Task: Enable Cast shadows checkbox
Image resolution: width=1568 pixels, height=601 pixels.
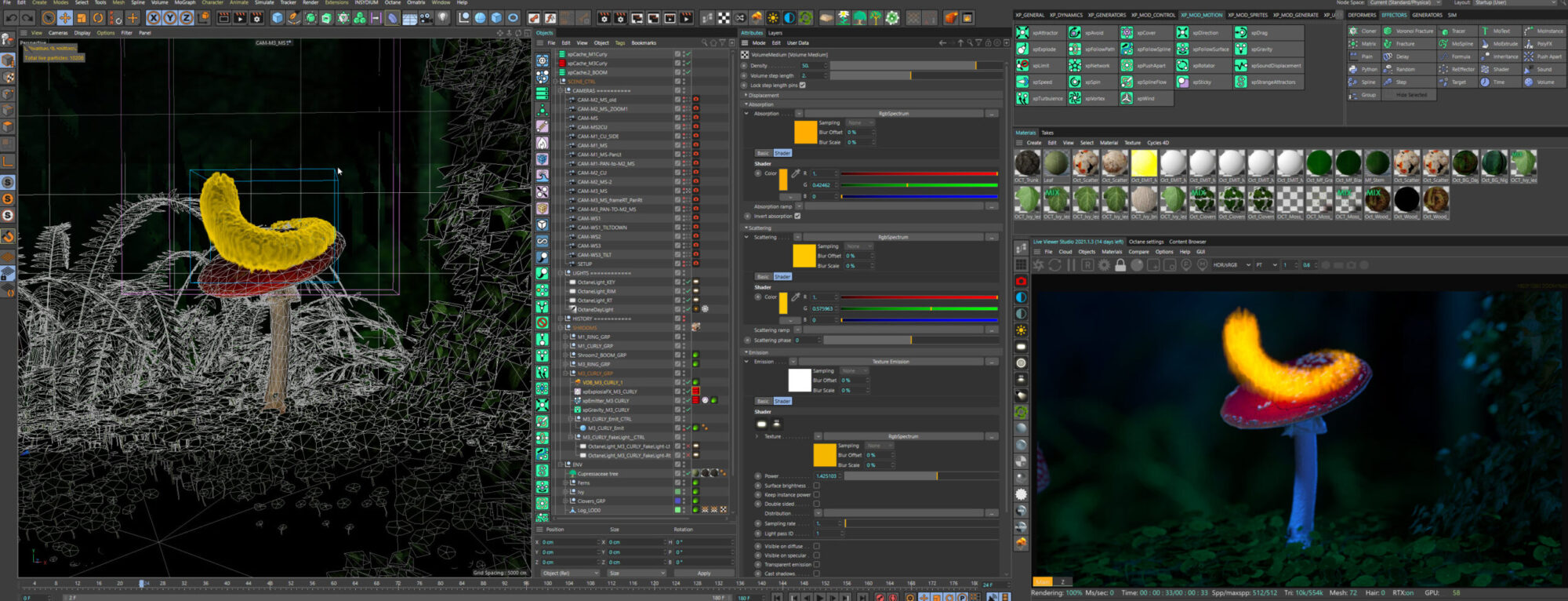Action: point(816,574)
